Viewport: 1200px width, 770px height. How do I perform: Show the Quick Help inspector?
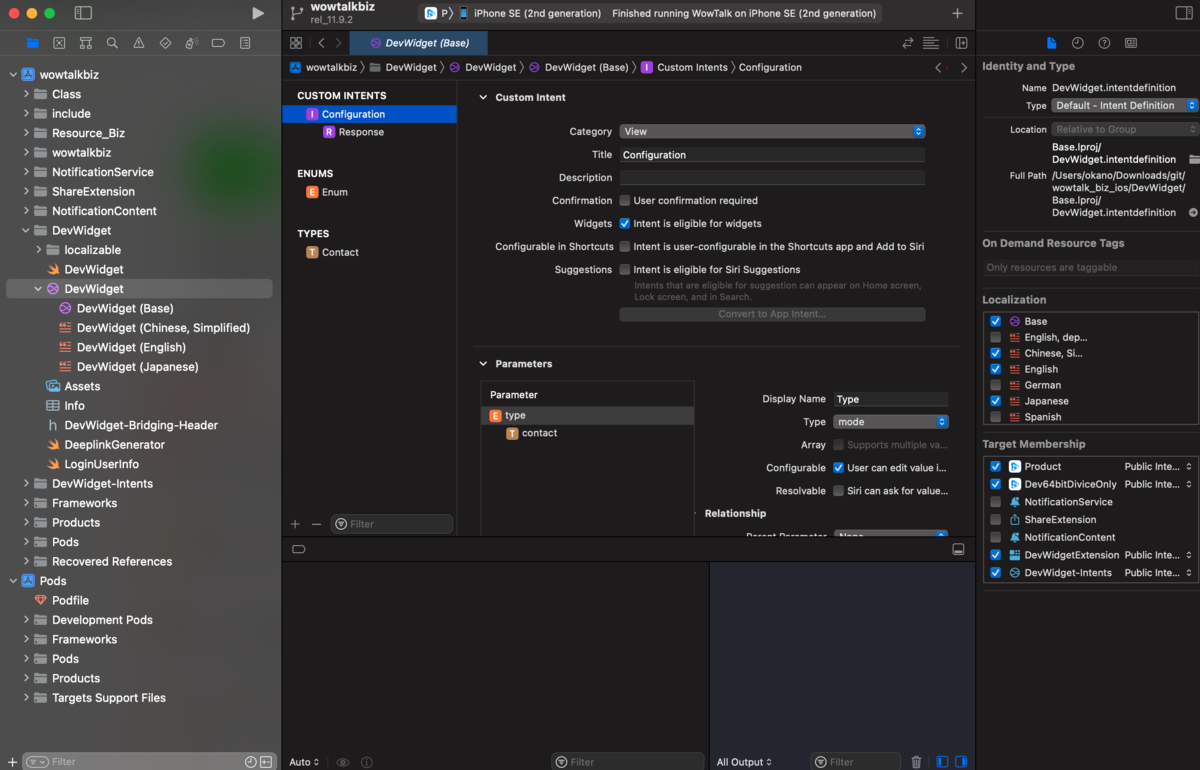[1104, 43]
